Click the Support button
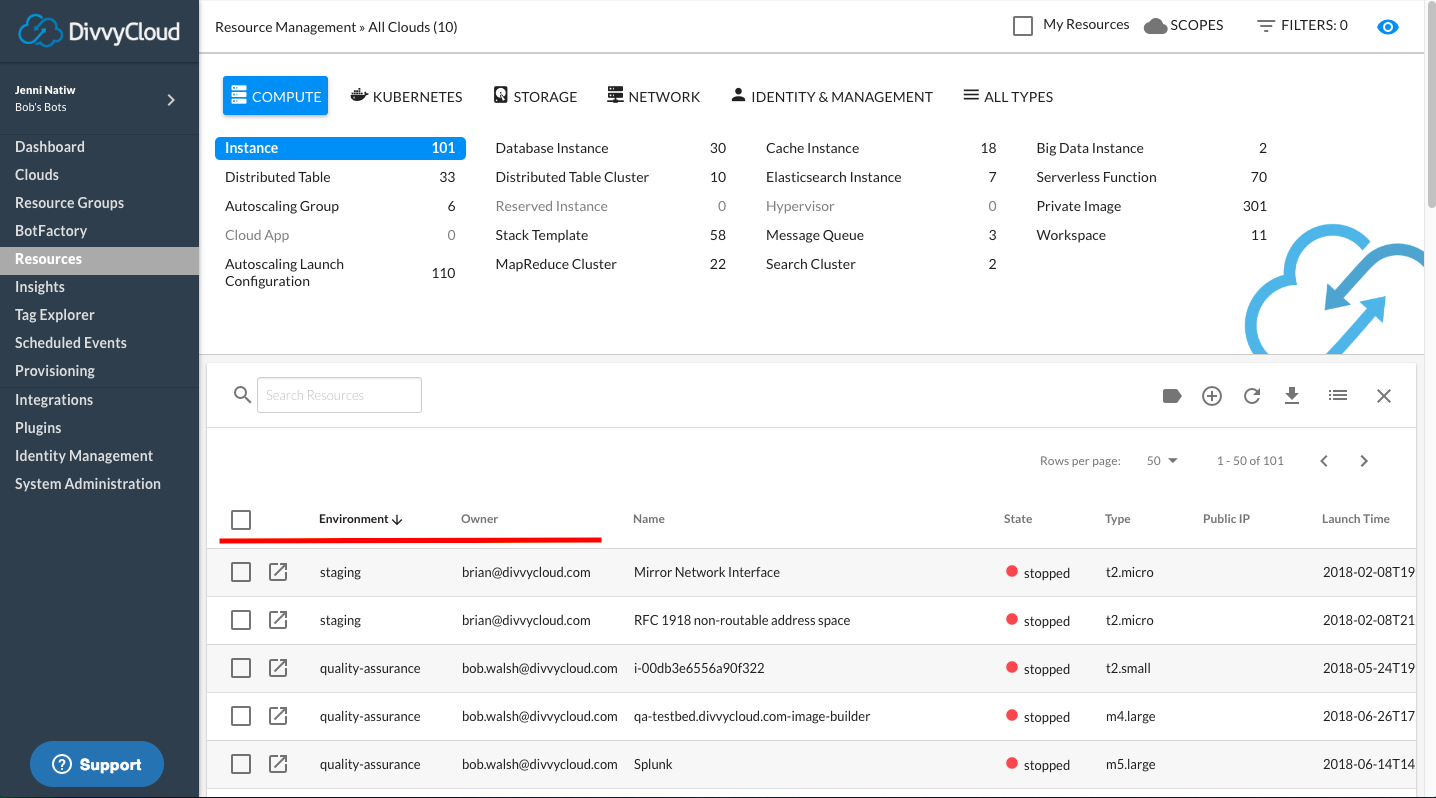The image size is (1436, 798). 97,765
